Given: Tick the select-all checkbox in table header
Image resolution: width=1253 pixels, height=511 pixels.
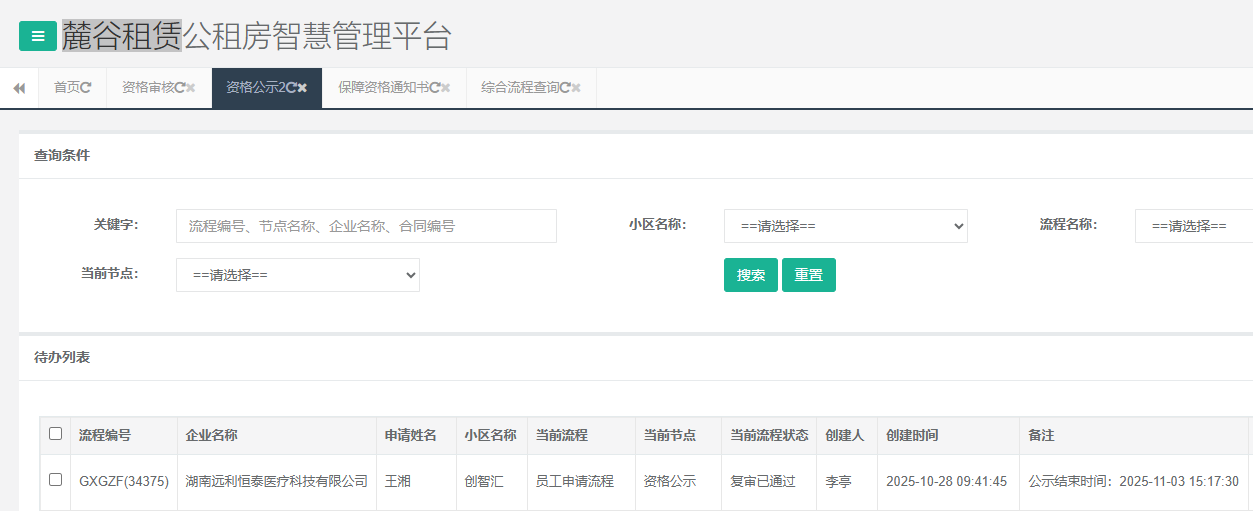Looking at the screenshot, I should click(x=56, y=434).
